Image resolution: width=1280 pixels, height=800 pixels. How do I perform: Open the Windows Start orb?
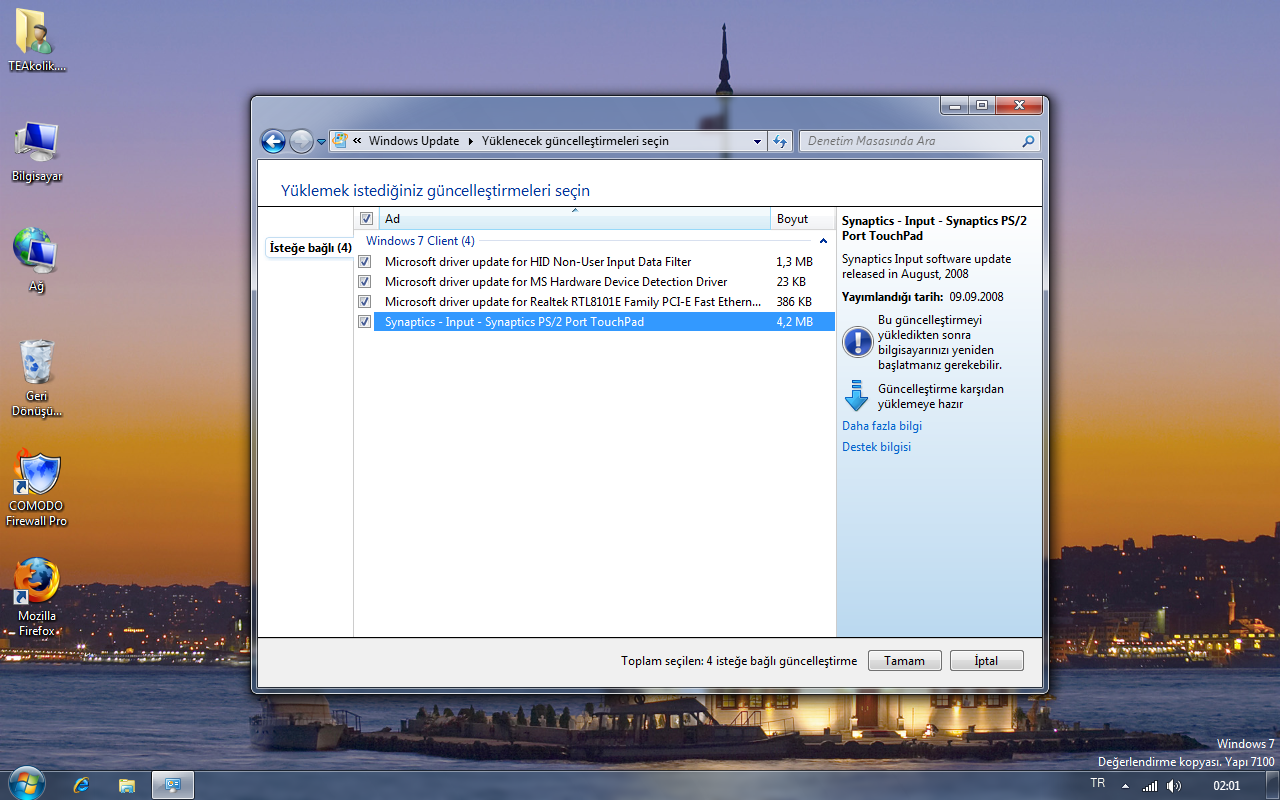25,783
